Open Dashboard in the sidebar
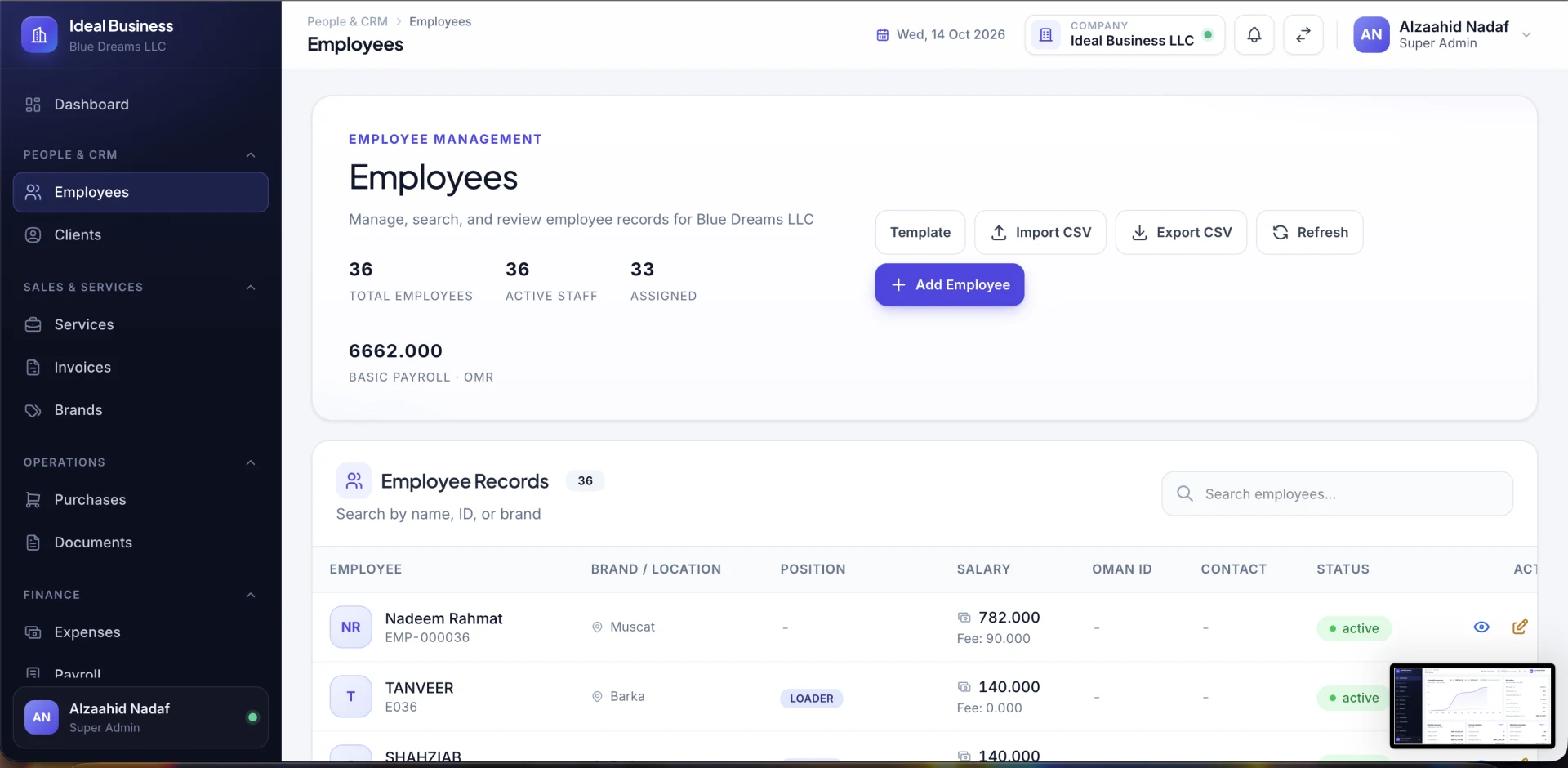 click(x=140, y=105)
